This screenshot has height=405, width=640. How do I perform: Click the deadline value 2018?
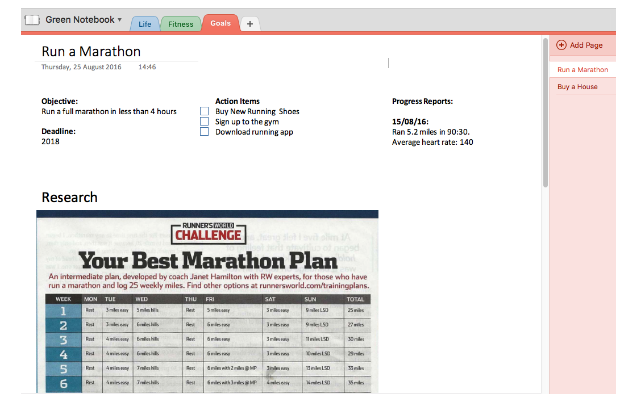[x=50, y=142]
